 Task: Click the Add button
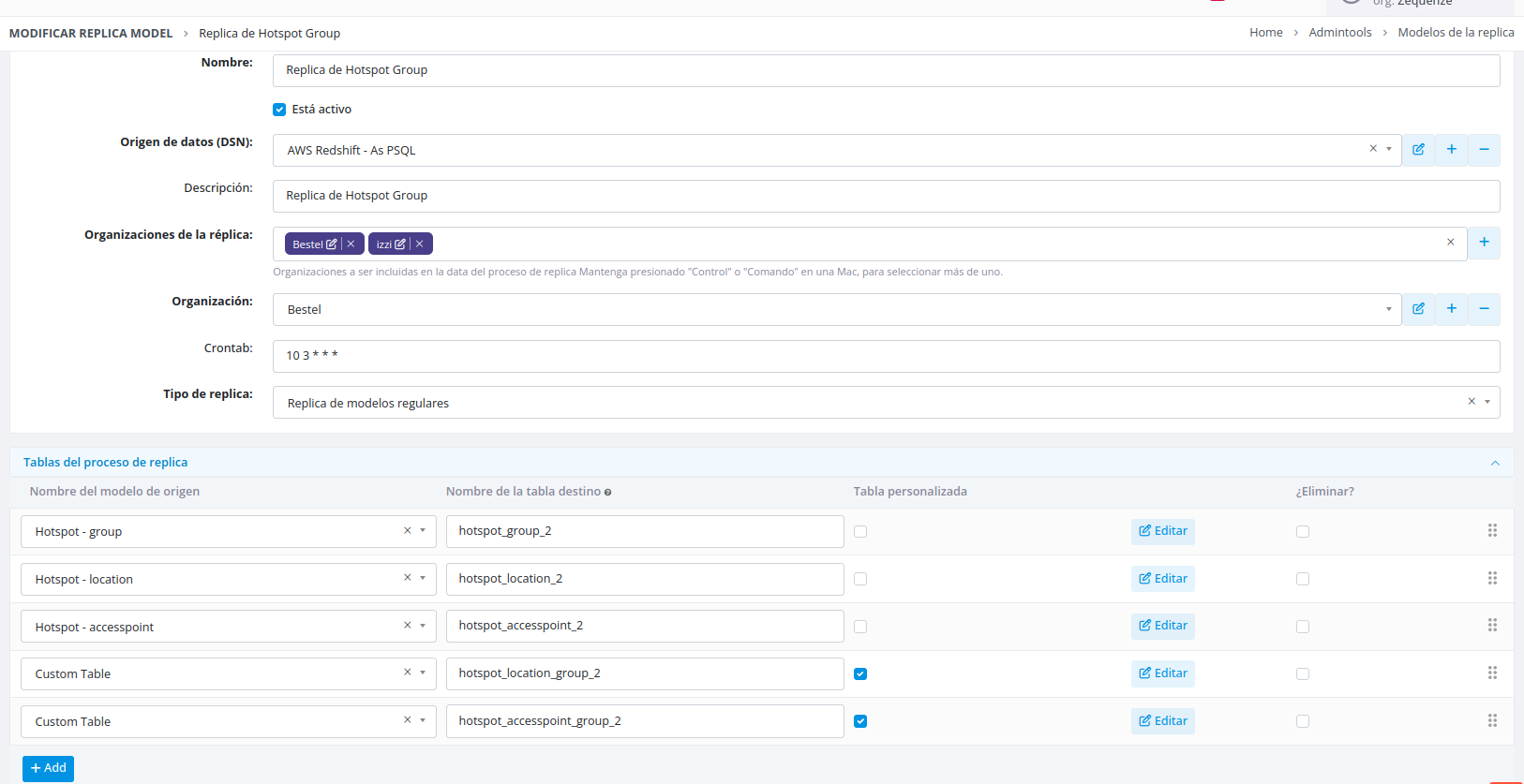48,768
